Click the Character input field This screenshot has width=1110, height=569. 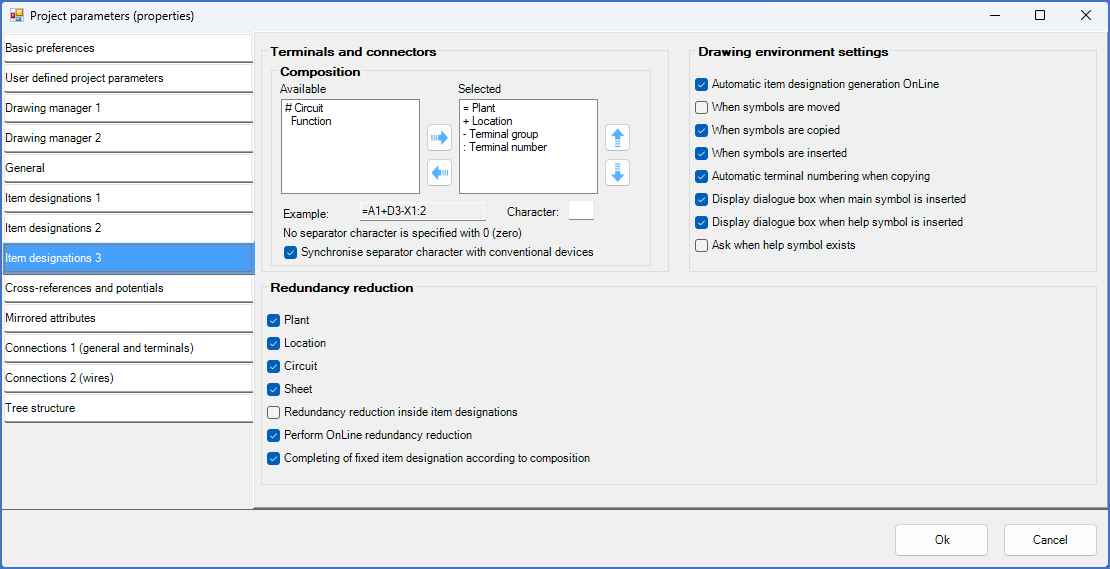click(582, 211)
